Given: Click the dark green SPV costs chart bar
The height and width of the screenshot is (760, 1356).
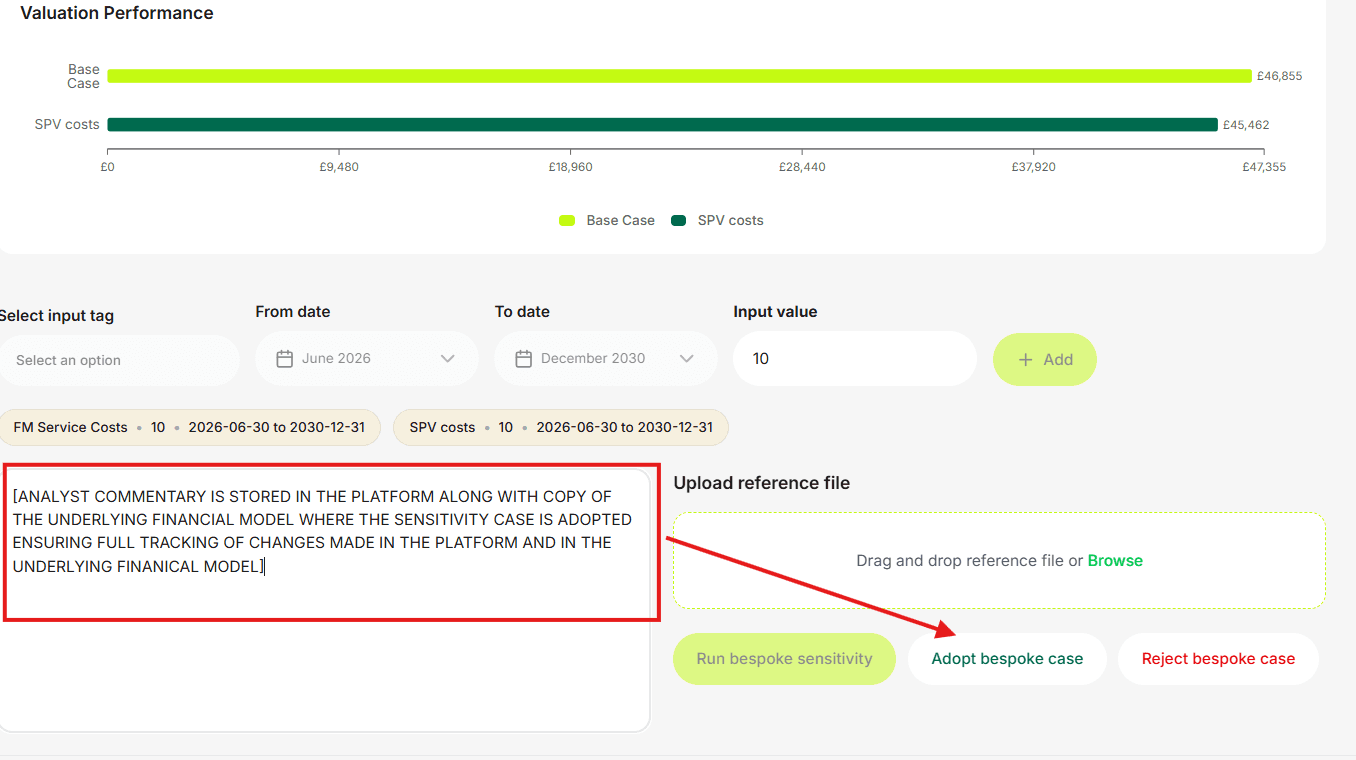Looking at the screenshot, I should tap(661, 125).
